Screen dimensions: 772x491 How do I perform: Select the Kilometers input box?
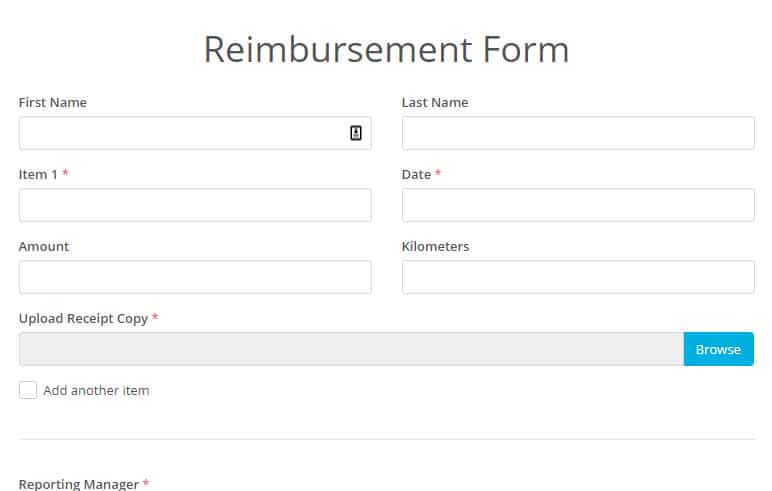578,277
